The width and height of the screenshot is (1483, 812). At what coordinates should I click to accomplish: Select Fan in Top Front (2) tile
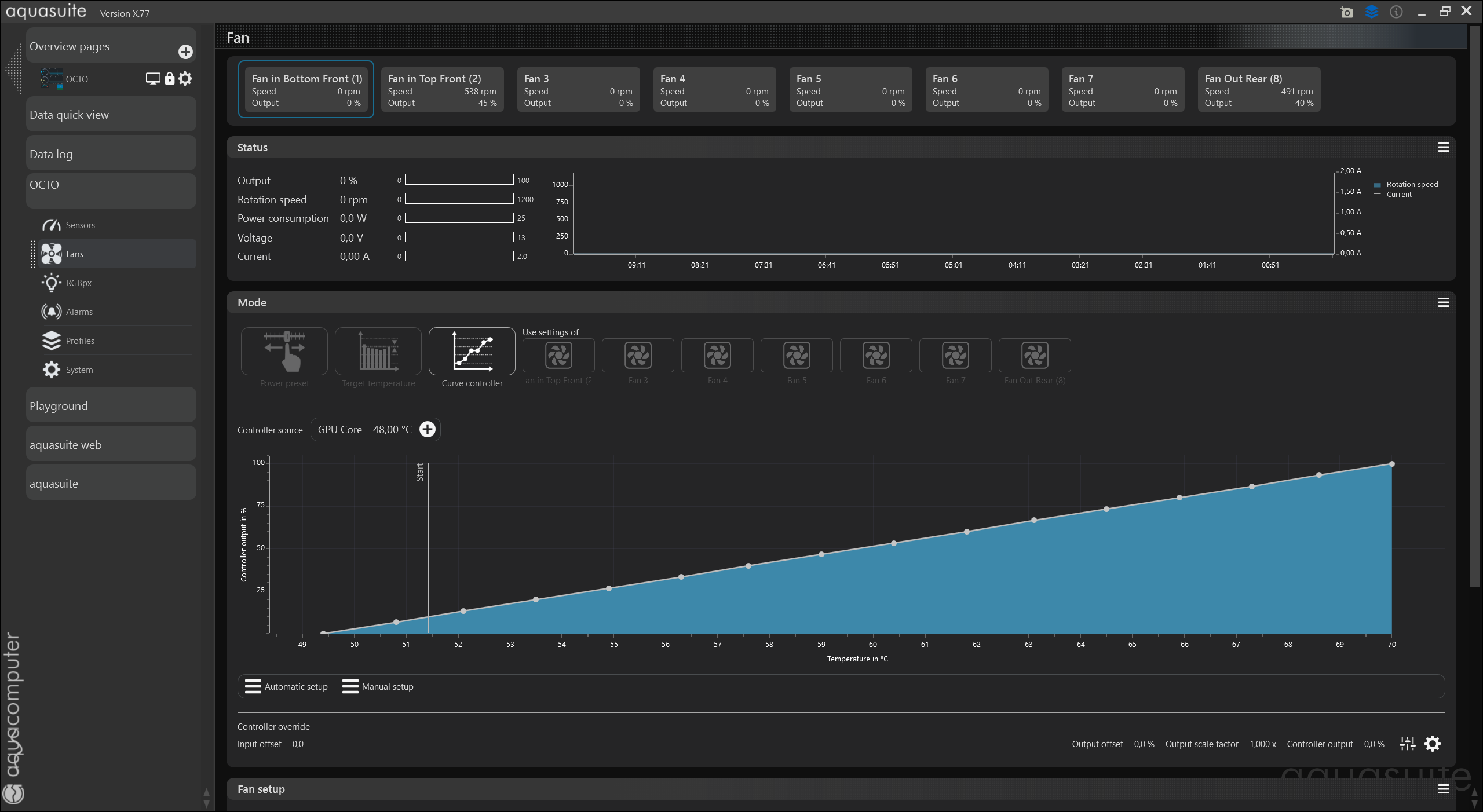tap(442, 90)
